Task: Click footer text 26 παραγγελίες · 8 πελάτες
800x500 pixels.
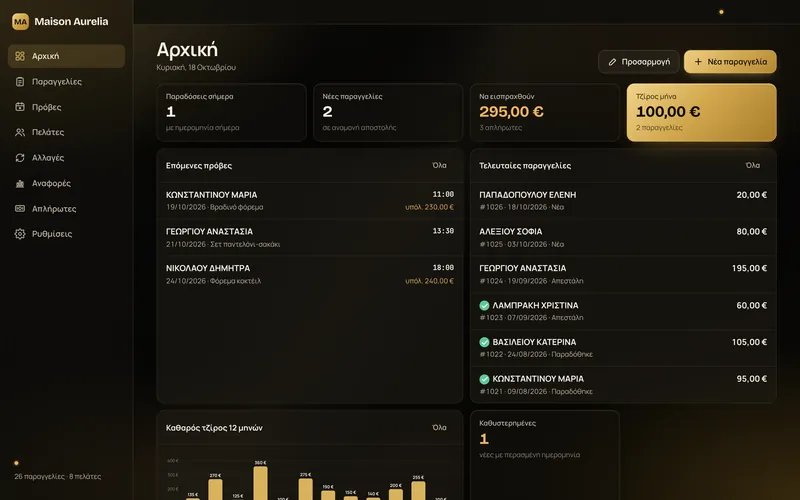Action: [x=58, y=477]
